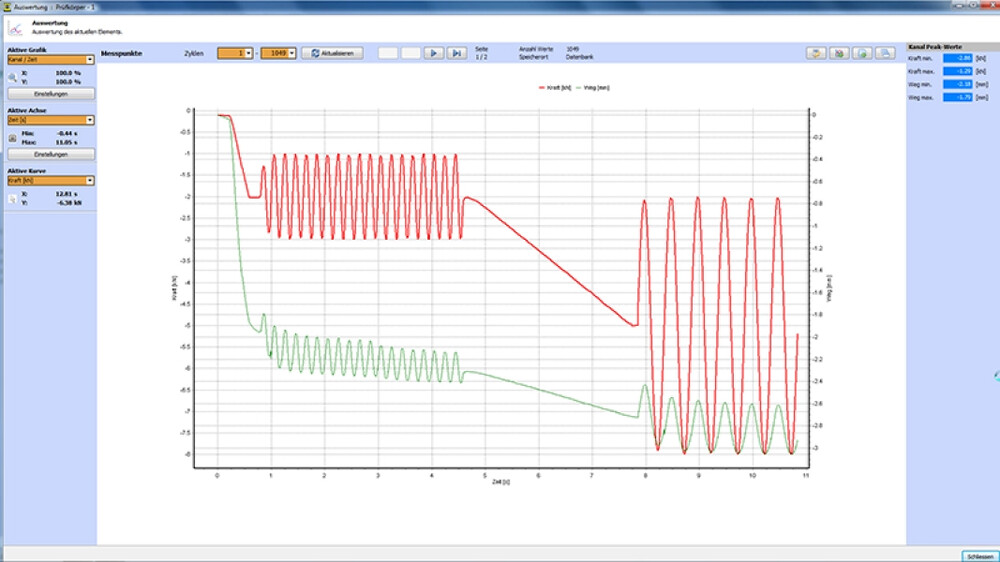Image resolution: width=1000 pixels, height=562 pixels.
Task: Toggle the red Kraft [kN] legend entry
Action: 555,89
